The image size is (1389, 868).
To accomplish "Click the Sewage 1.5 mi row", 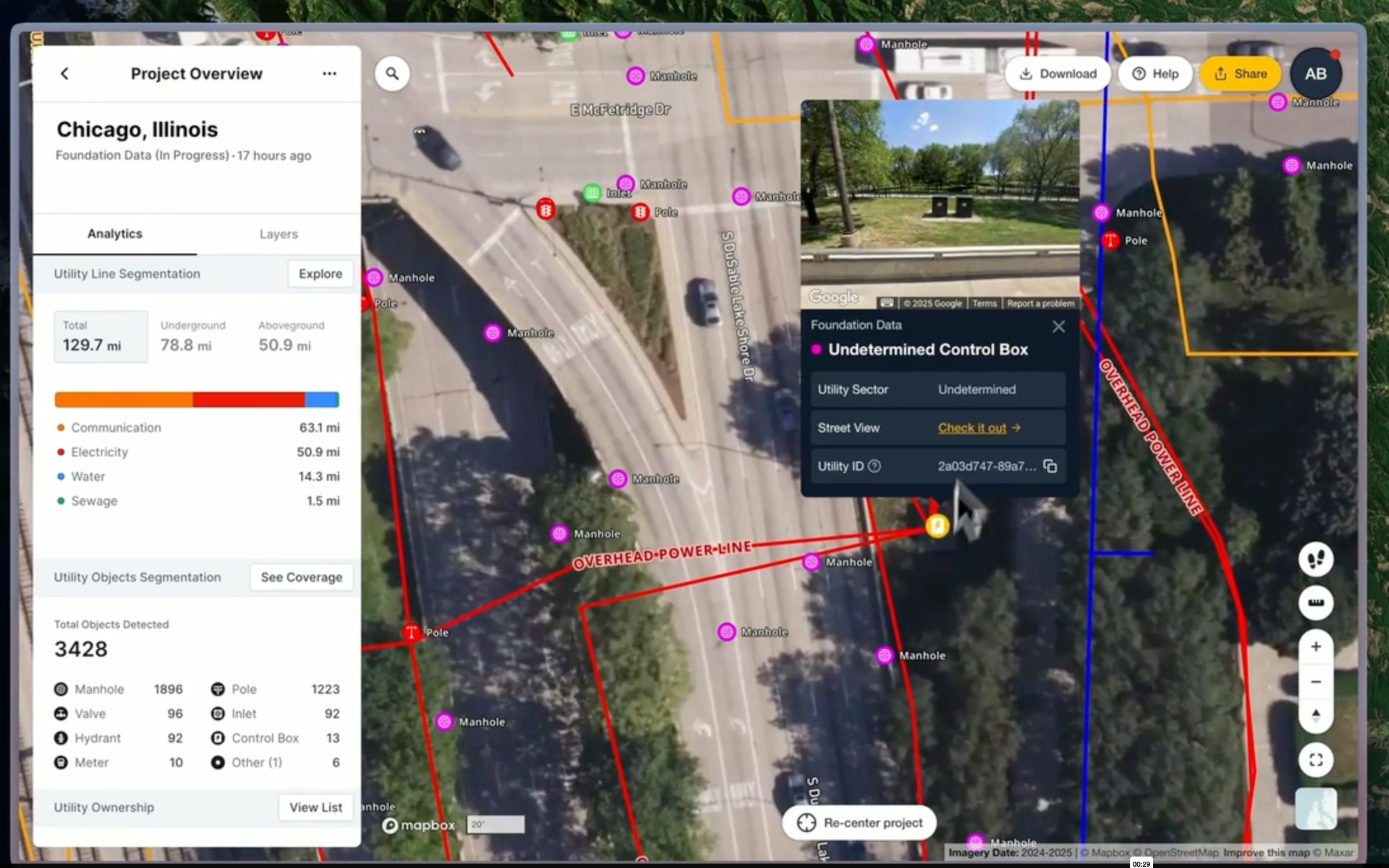I will pos(197,501).
